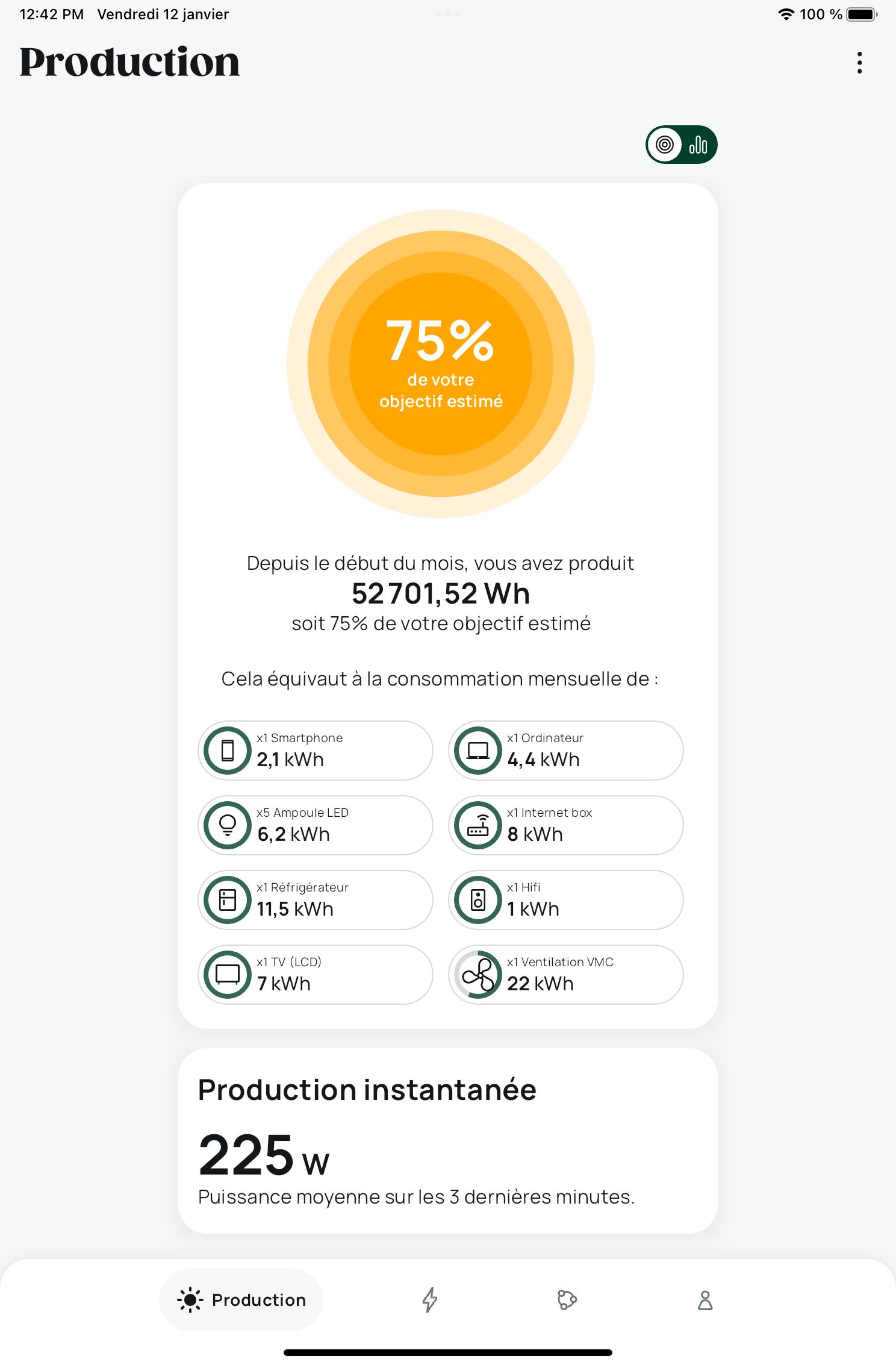Open the Production instantanée 225 W card
896x1365 pixels.
(448, 1141)
